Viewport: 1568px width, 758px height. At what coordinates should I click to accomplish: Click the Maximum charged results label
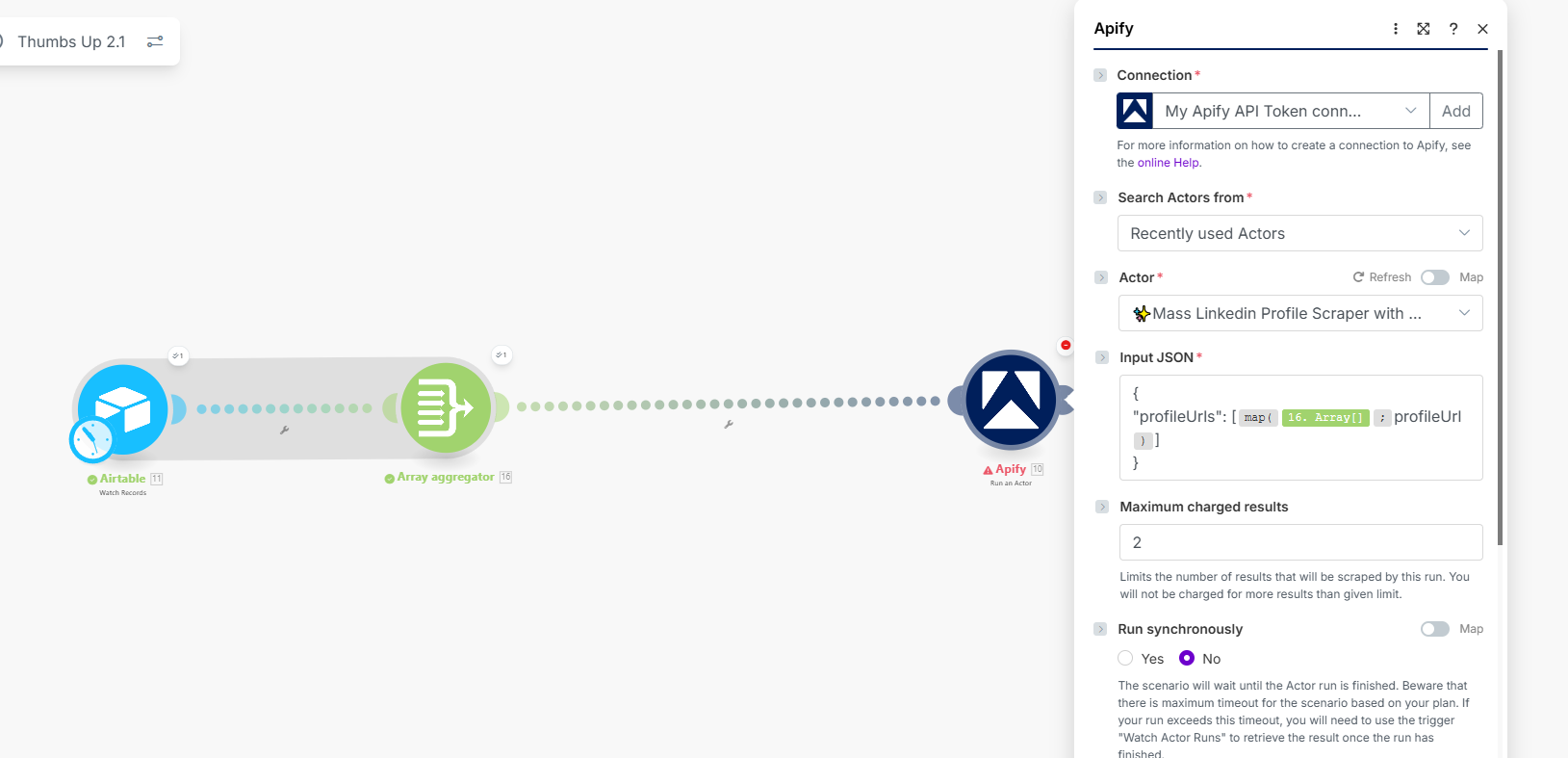click(1204, 507)
